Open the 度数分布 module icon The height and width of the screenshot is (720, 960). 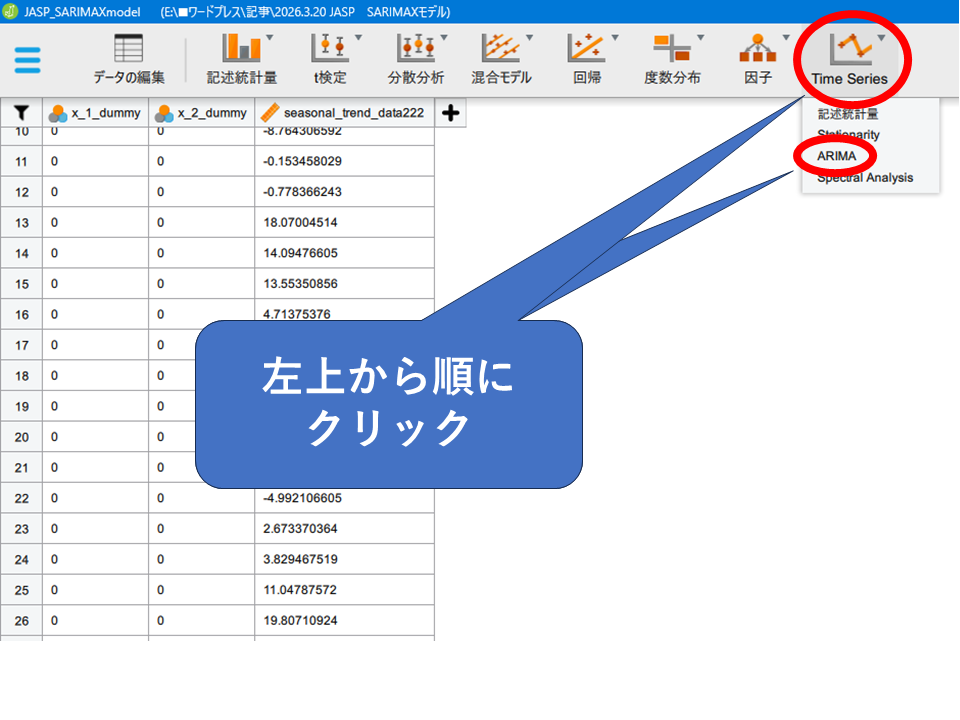point(672,58)
